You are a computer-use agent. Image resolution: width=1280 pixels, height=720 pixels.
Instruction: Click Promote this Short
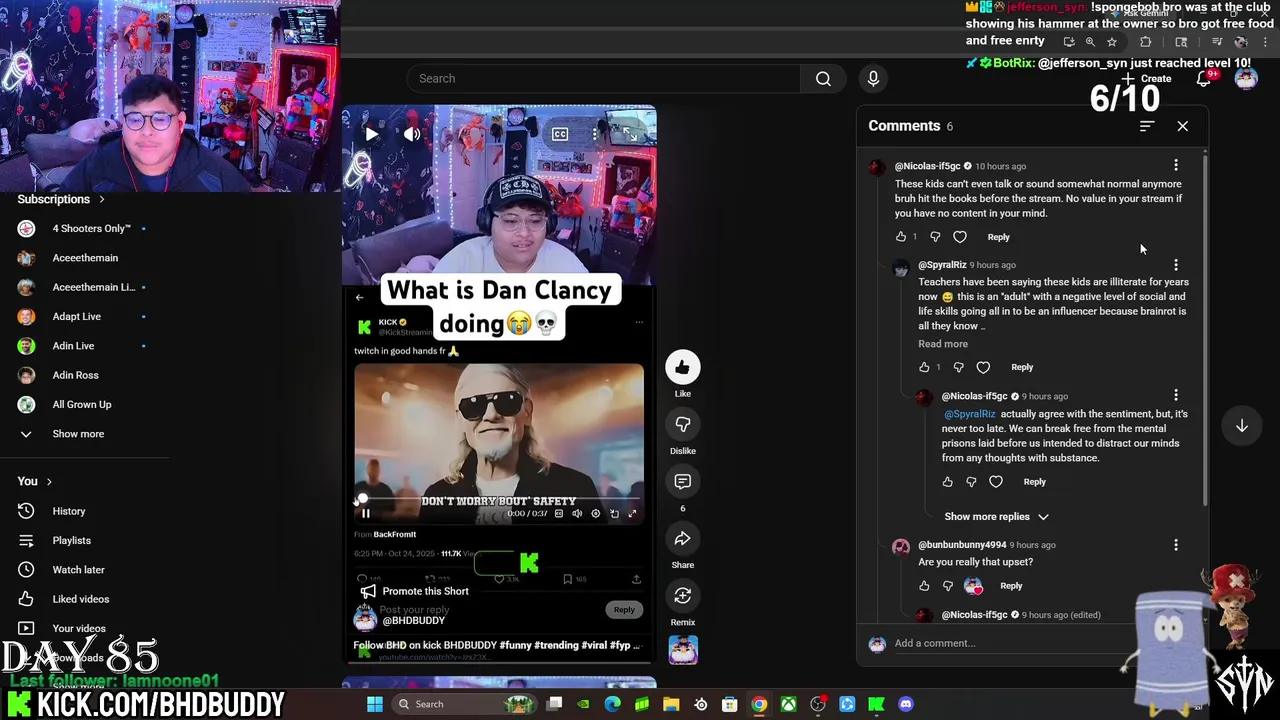click(414, 591)
